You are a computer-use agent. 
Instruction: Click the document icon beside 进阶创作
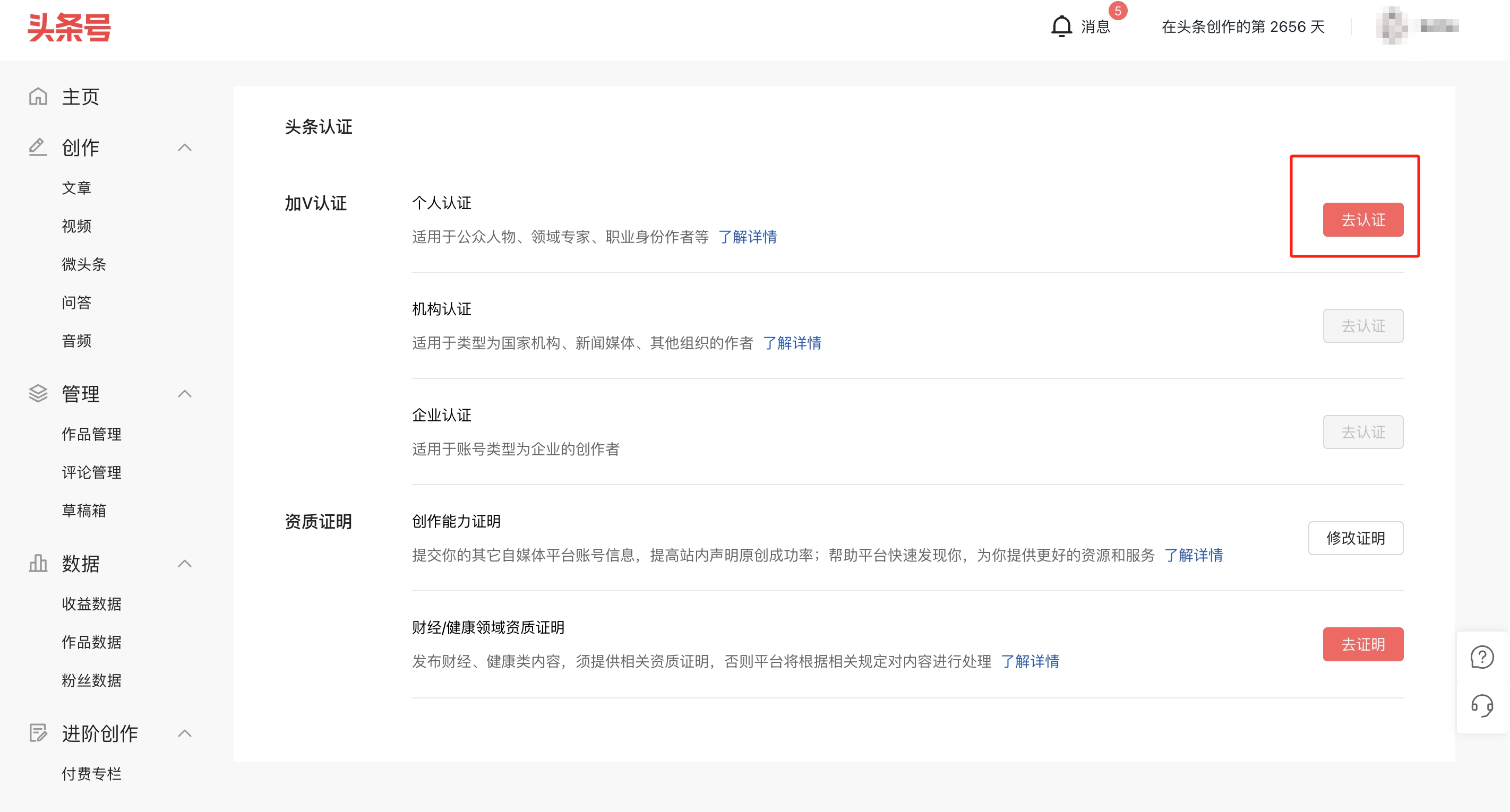(x=38, y=733)
